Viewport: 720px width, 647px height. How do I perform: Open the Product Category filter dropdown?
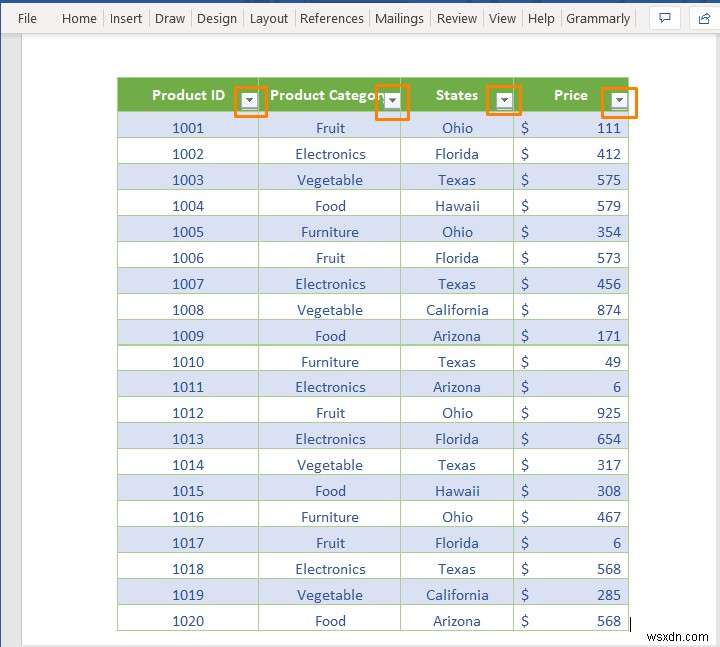tap(392, 100)
